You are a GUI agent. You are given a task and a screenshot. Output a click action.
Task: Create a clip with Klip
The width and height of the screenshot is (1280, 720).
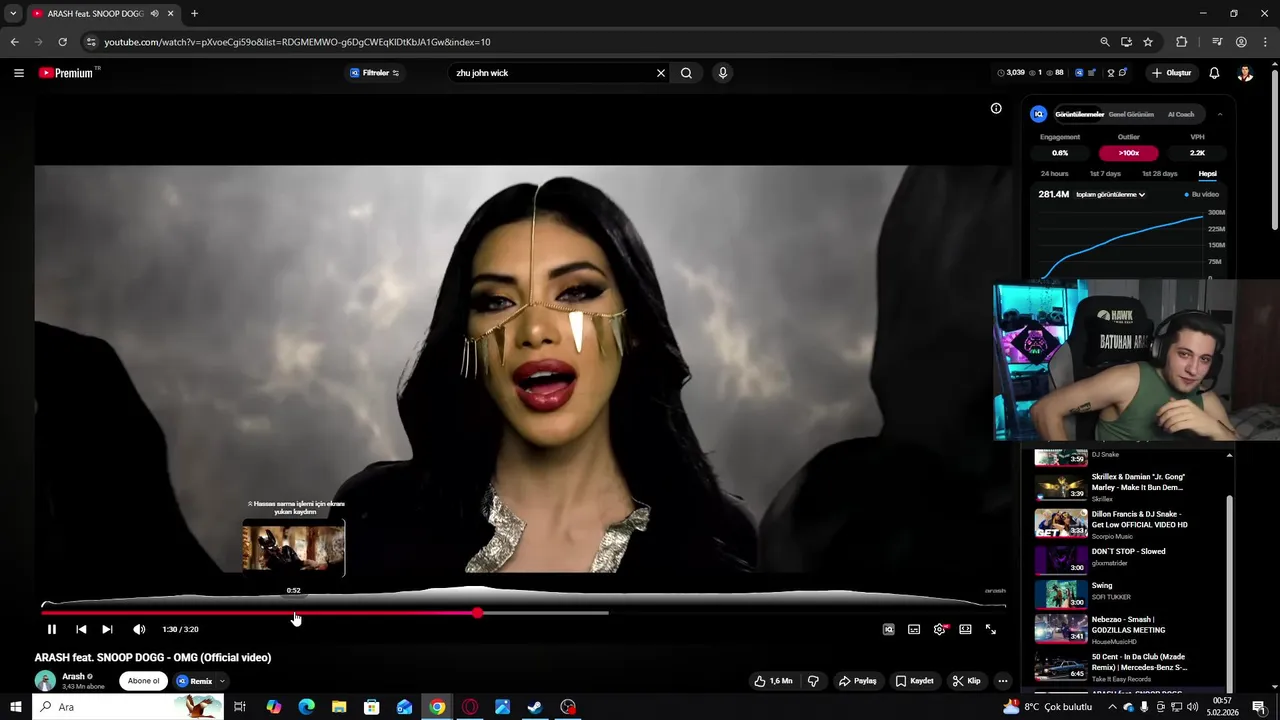pos(967,681)
